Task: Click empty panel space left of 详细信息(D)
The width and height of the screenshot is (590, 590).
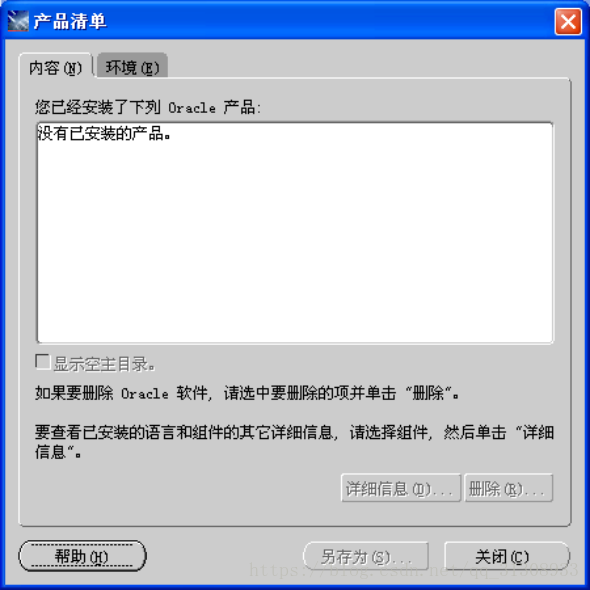Action: coord(181,488)
